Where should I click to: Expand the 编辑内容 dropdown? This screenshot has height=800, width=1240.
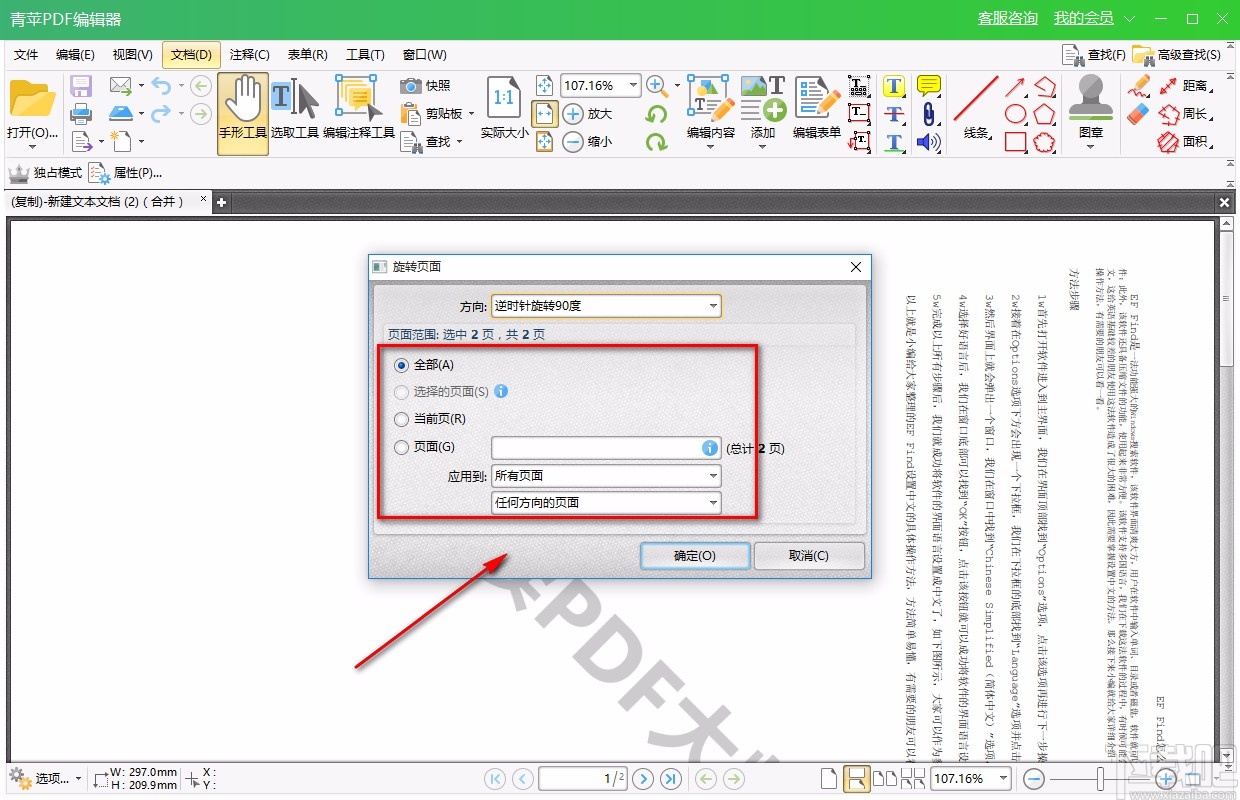[710, 147]
